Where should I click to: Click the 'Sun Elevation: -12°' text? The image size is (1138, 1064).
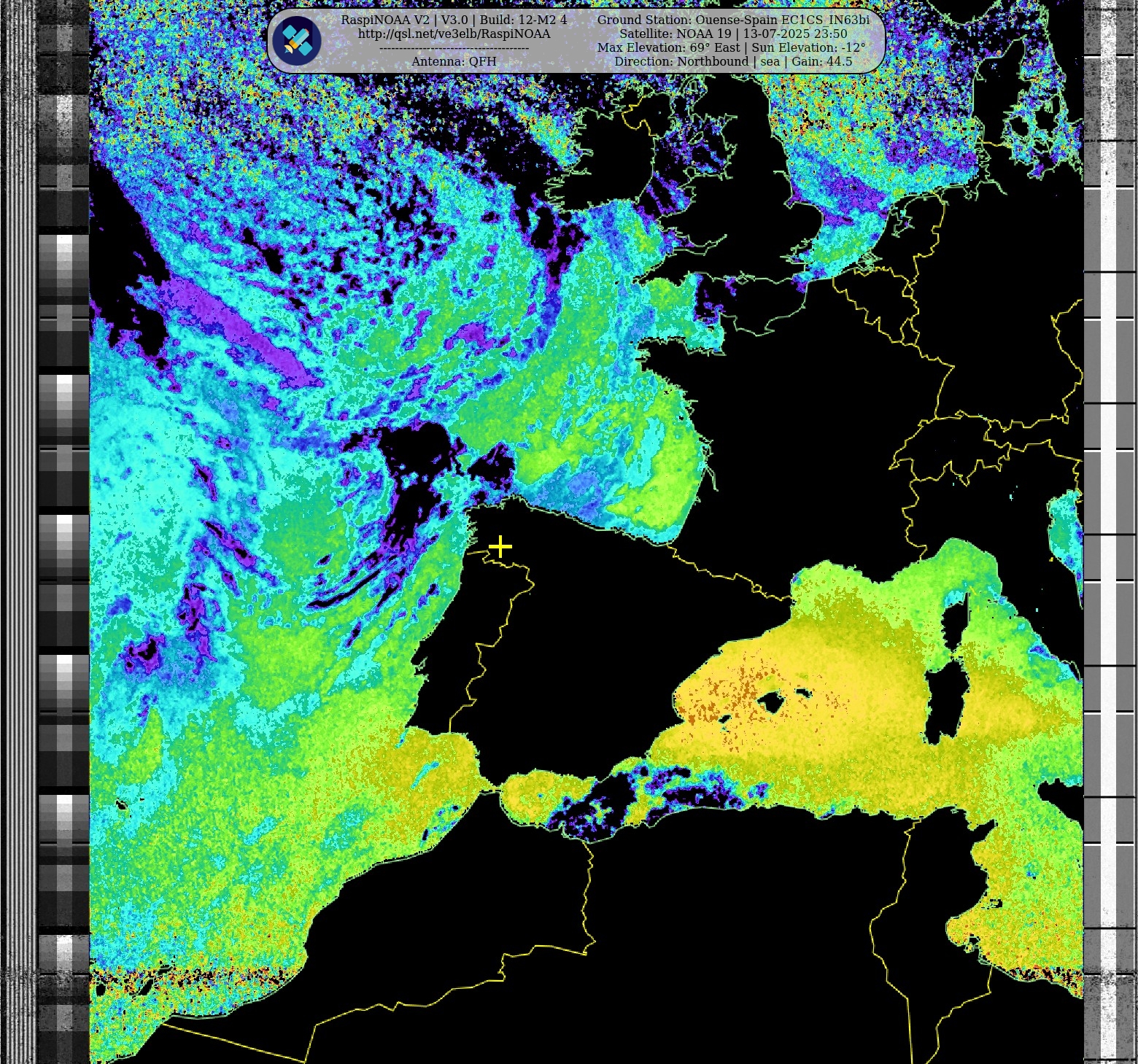tap(809, 47)
